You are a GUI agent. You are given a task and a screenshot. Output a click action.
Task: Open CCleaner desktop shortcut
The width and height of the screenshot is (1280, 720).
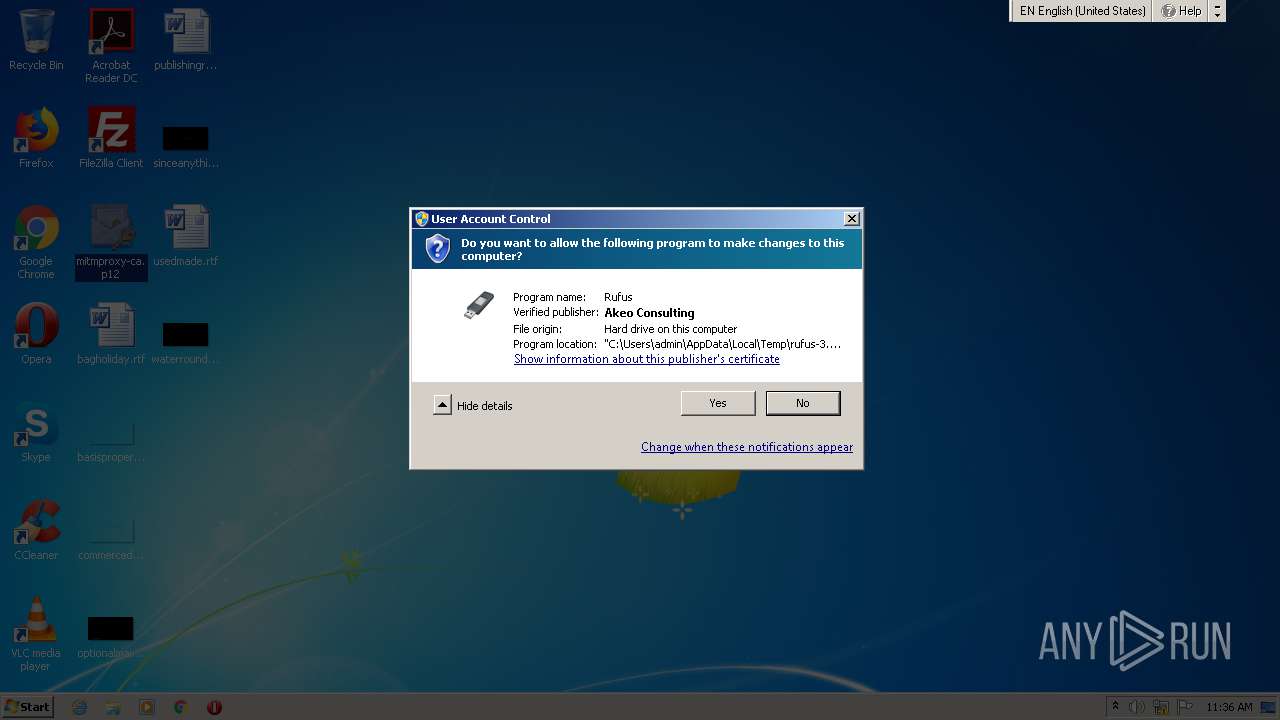36,530
